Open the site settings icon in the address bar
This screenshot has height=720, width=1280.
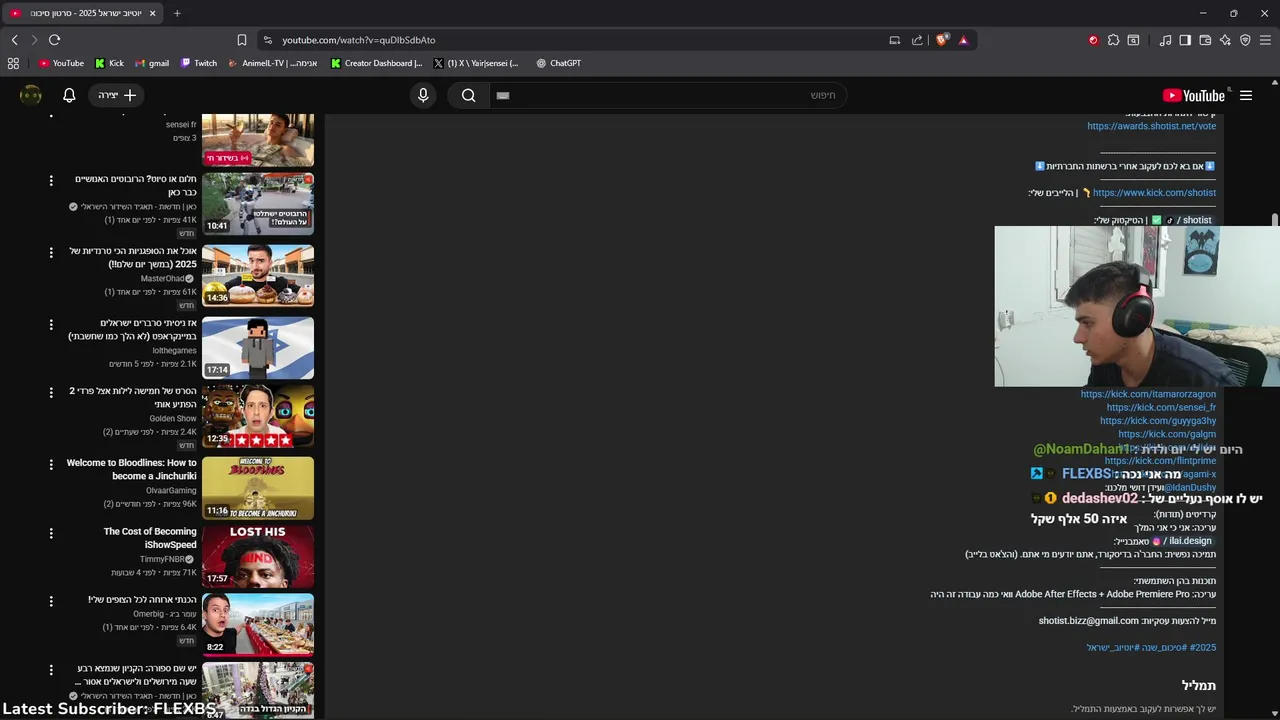(267, 40)
